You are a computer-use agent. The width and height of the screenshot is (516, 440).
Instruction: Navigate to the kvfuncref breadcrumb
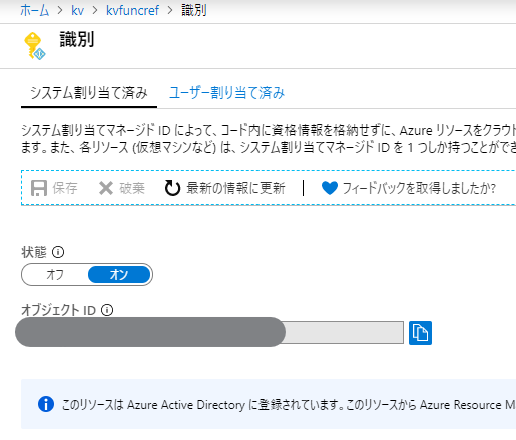(132, 11)
